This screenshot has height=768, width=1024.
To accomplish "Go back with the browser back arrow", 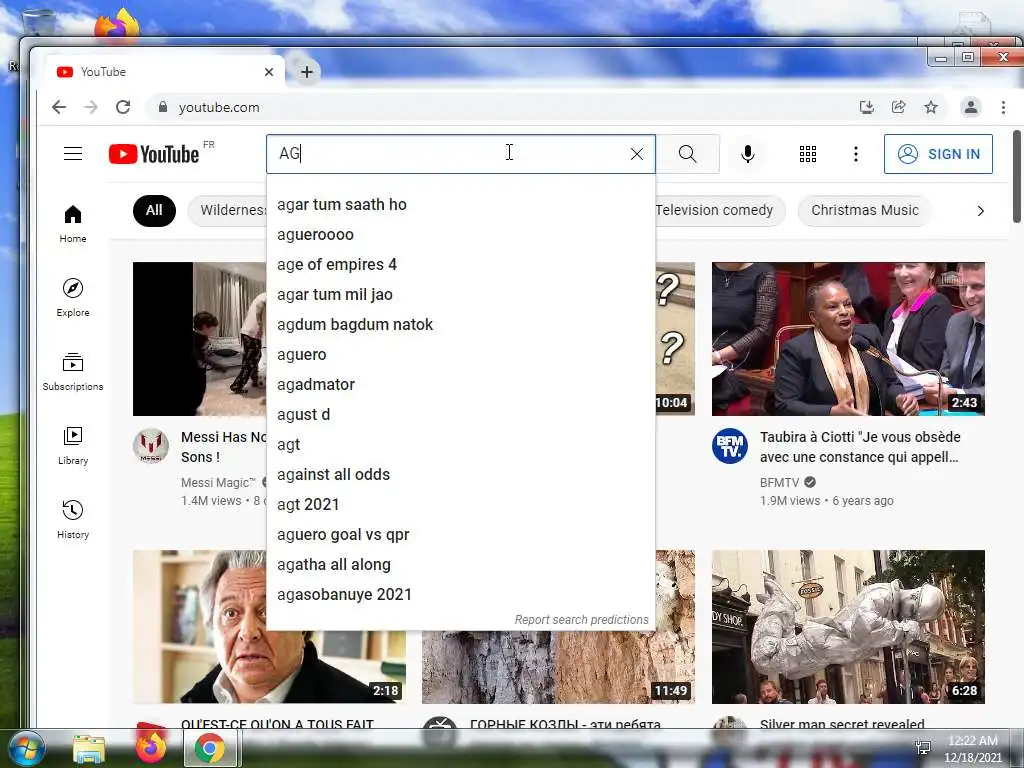I will [x=59, y=107].
